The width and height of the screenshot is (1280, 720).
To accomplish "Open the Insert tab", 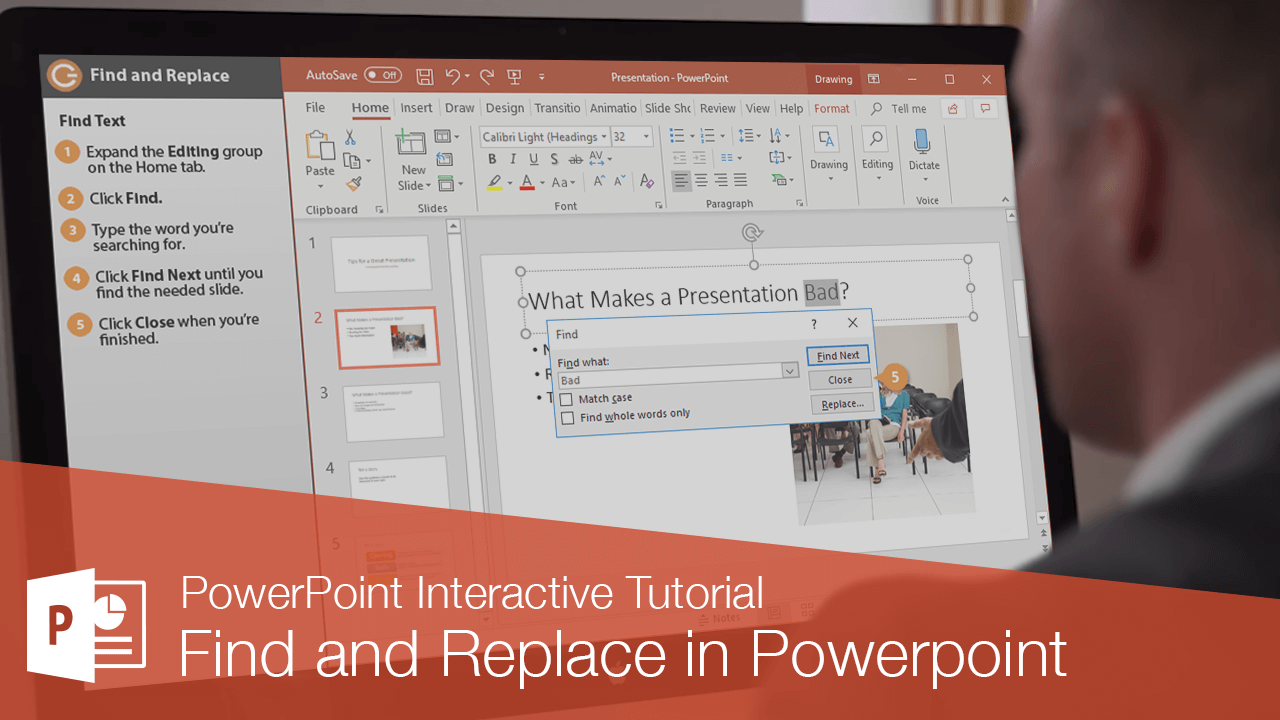I will coord(417,108).
